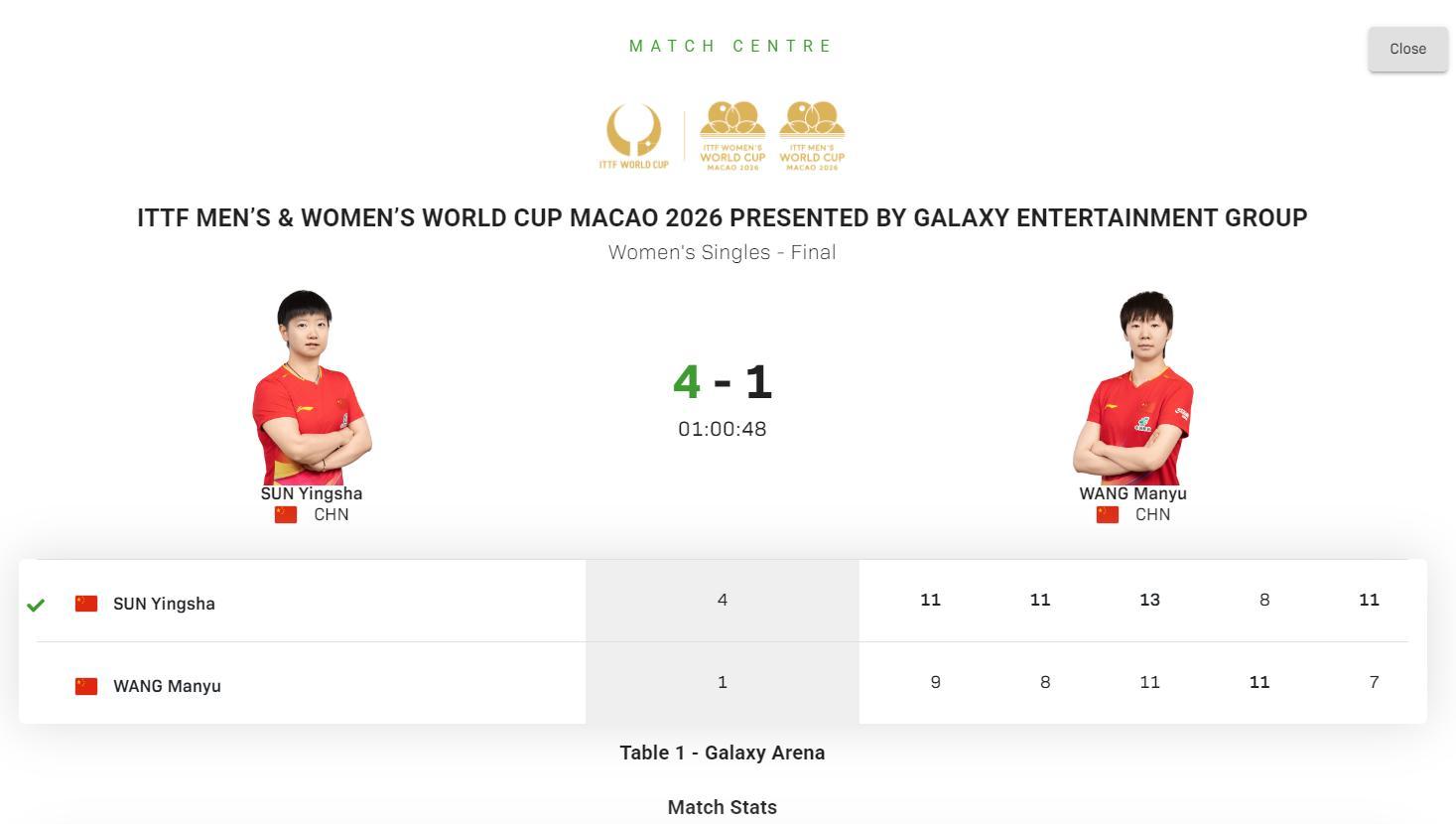Click the Table 1 - Galaxy Arena label
This screenshot has height=824, width=1456.
pyautogui.click(x=723, y=753)
